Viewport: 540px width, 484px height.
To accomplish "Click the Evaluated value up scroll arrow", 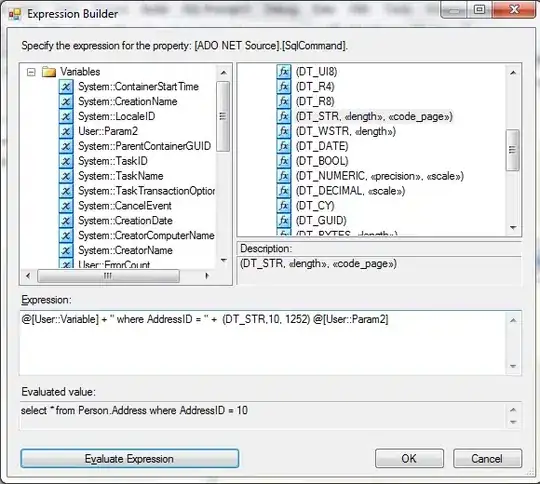I will [513, 410].
